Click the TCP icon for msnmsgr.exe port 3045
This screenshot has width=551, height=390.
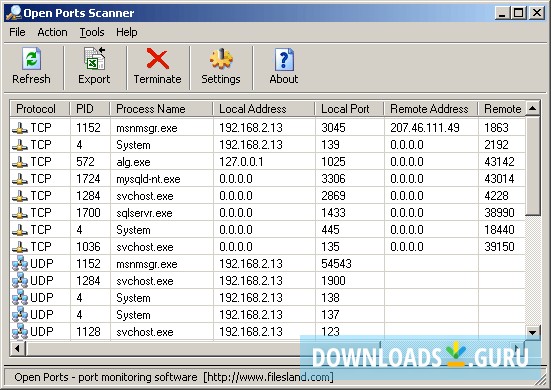point(20,128)
